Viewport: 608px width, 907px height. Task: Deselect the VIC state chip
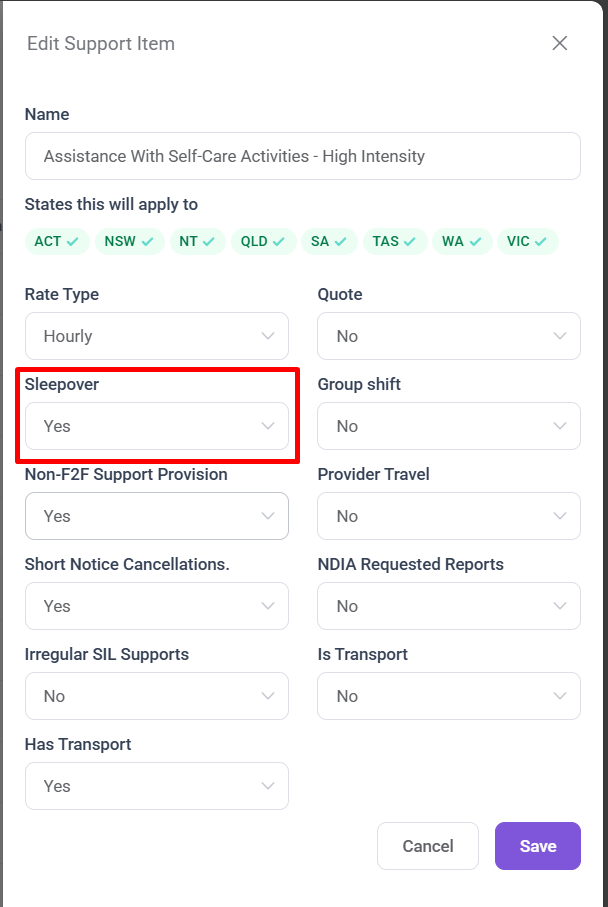(x=527, y=241)
